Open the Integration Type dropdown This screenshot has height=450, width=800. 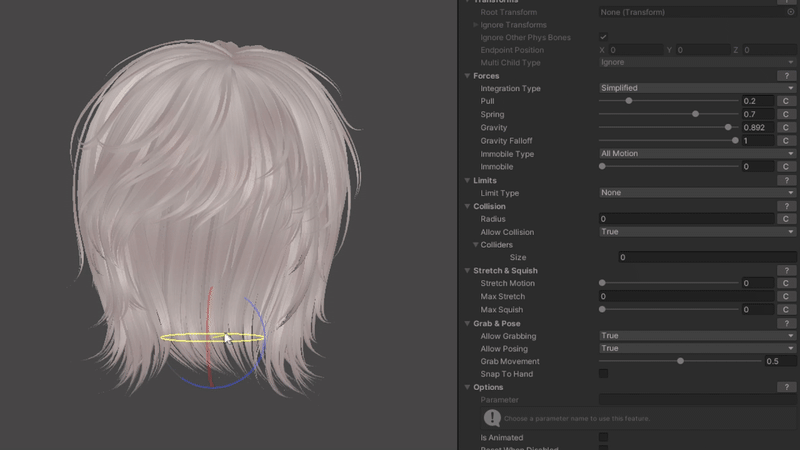(696, 88)
